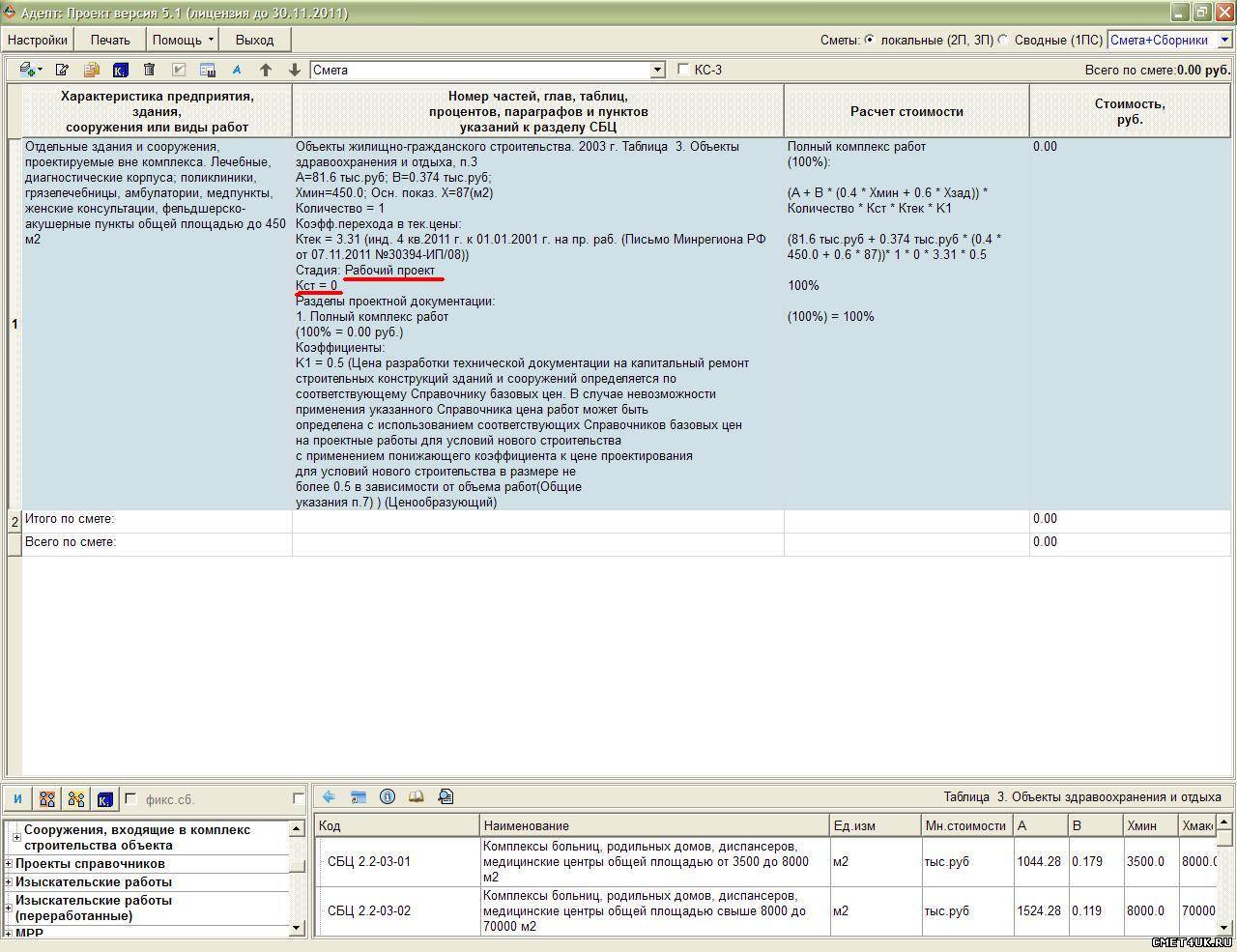Click the open book reference icon
Image resolution: width=1237 pixels, height=952 pixels.
pyautogui.click(x=416, y=797)
